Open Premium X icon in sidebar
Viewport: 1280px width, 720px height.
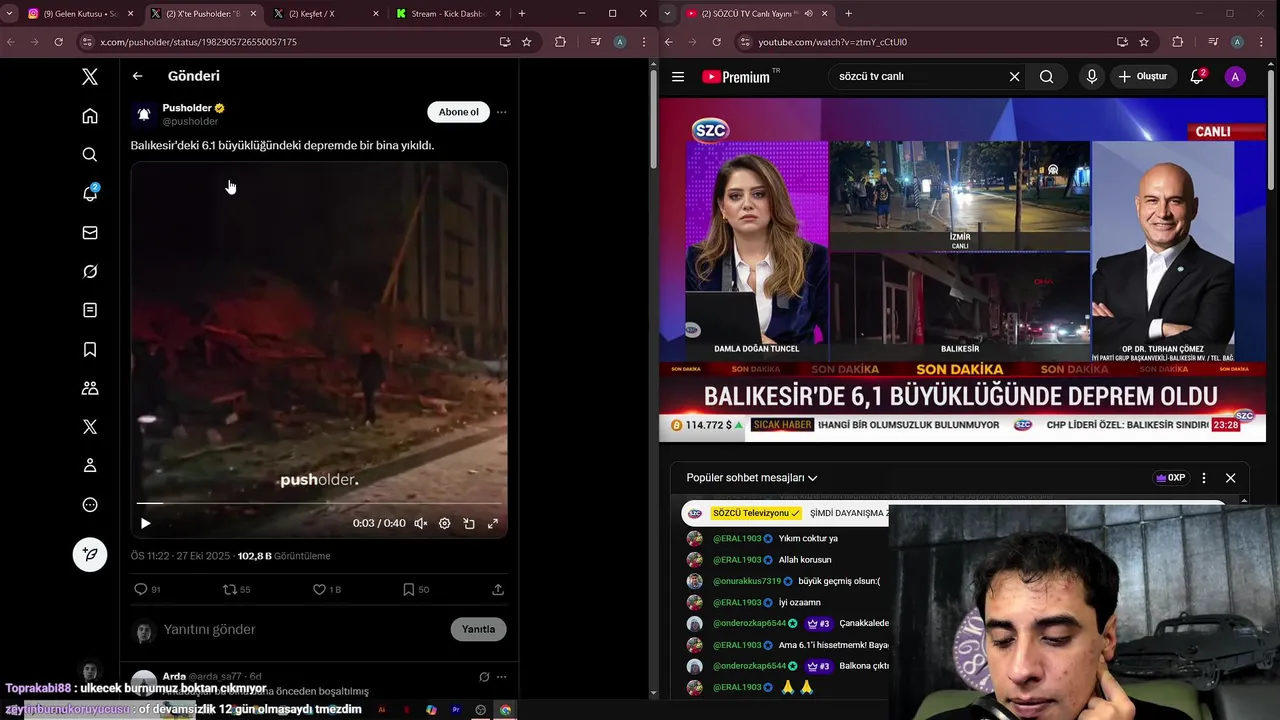pyautogui.click(x=90, y=427)
